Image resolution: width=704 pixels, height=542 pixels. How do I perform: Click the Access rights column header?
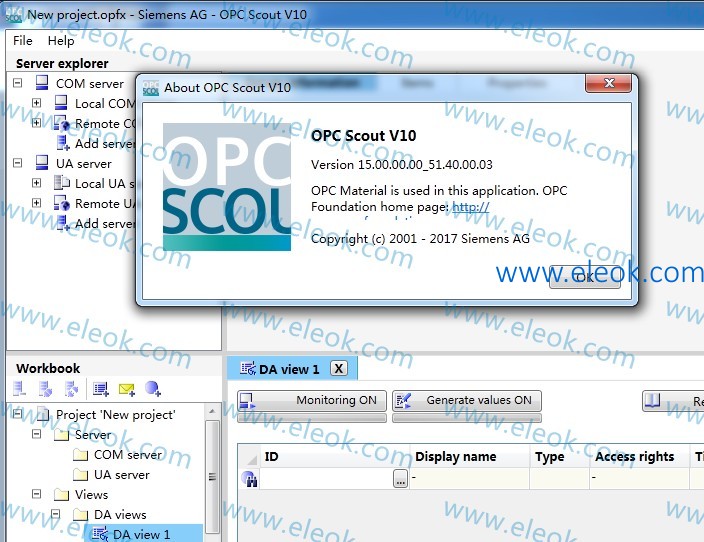click(639, 457)
